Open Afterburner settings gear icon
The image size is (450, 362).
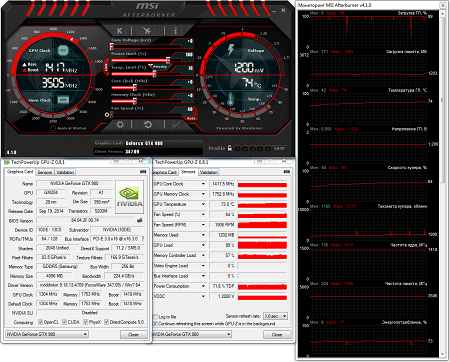(120, 125)
